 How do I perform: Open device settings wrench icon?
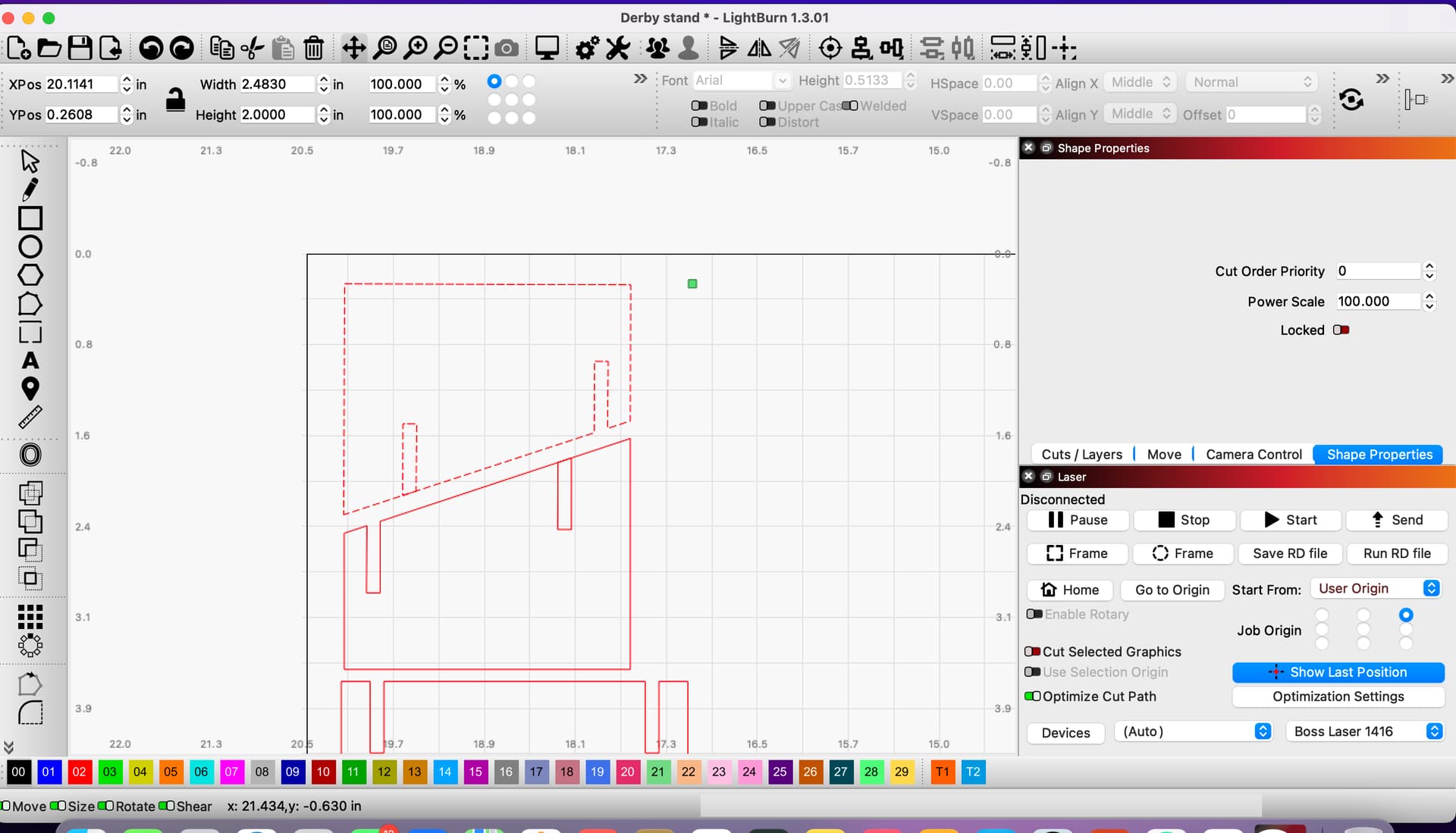(x=618, y=49)
